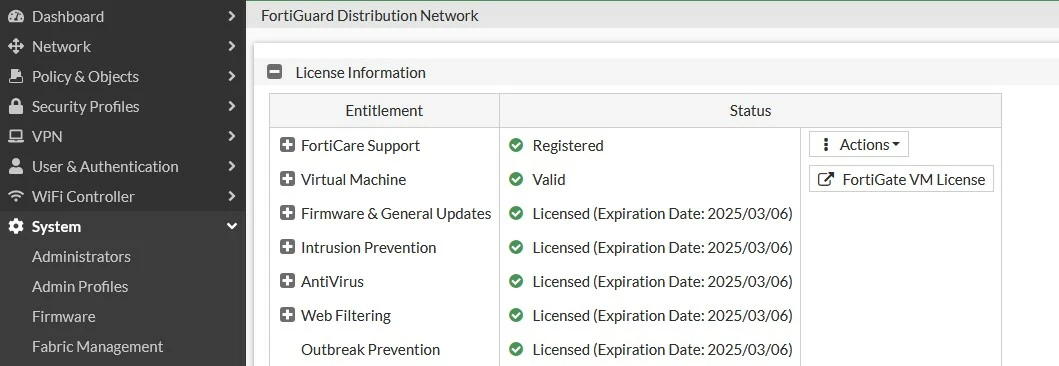Click Outbreak Prevention Licensed expiration text
1059x366 pixels.
pyautogui.click(x=663, y=349)
